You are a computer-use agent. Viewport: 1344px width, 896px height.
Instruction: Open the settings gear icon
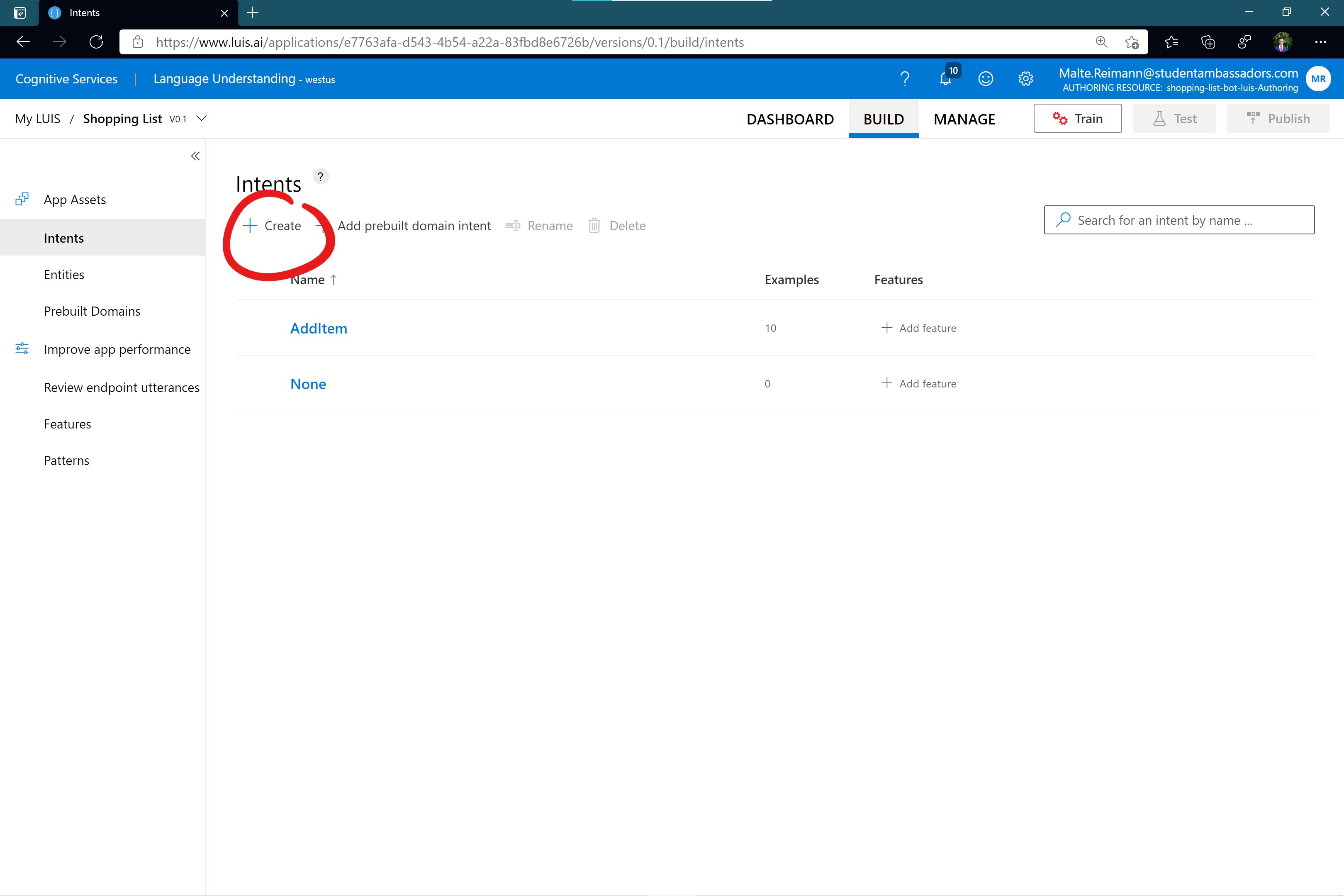(1026, 79)
